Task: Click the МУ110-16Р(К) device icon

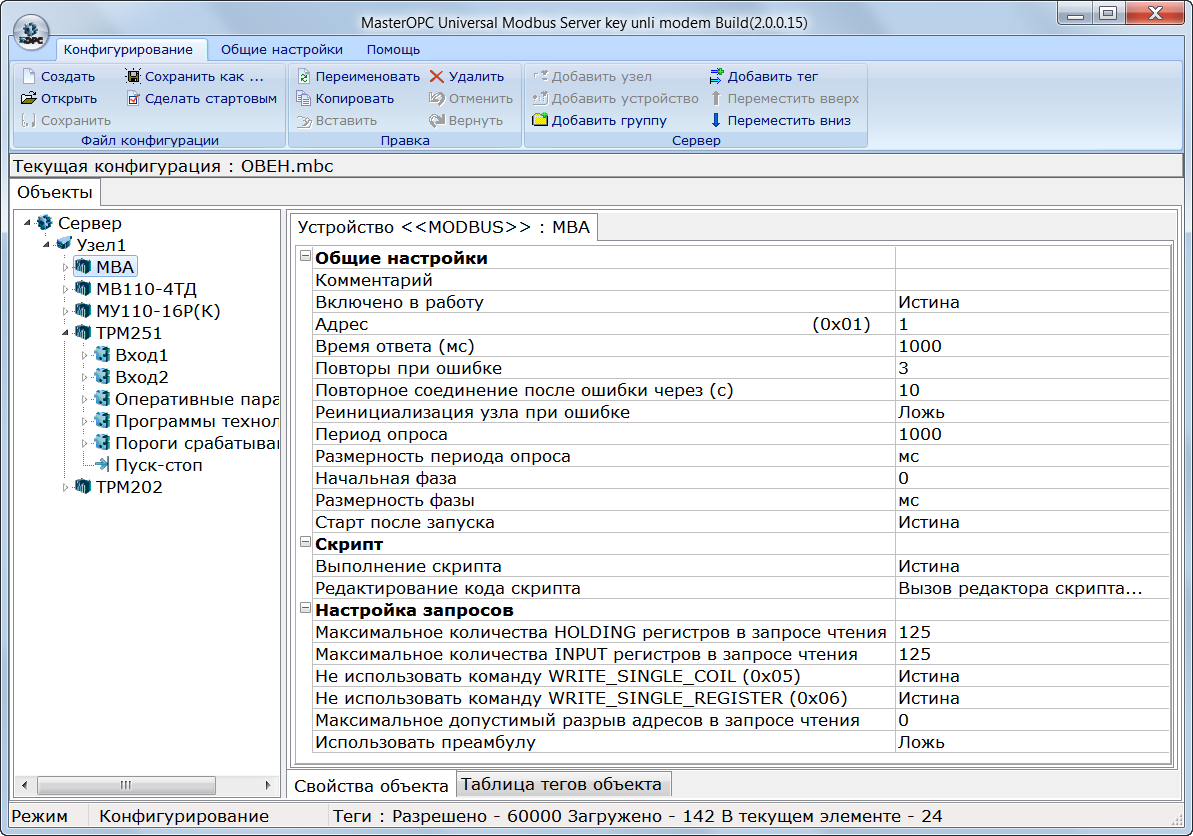Action: click(83, 310)
